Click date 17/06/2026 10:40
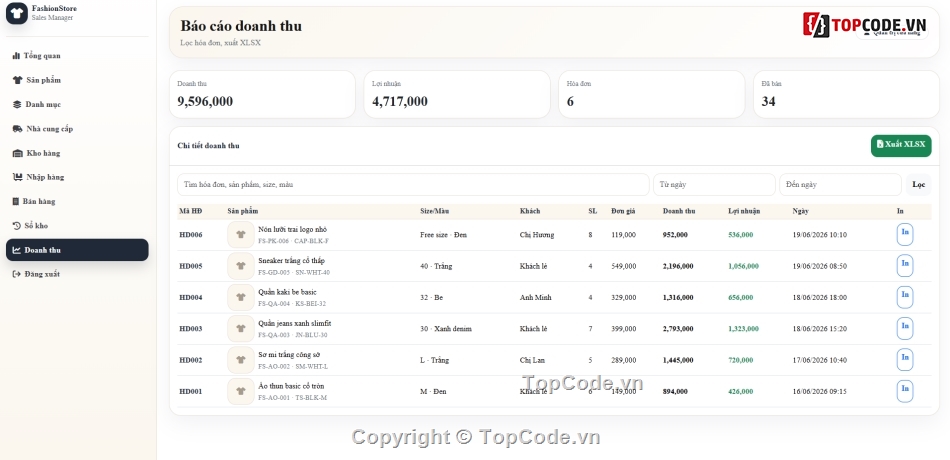 (x=820, y=360)
